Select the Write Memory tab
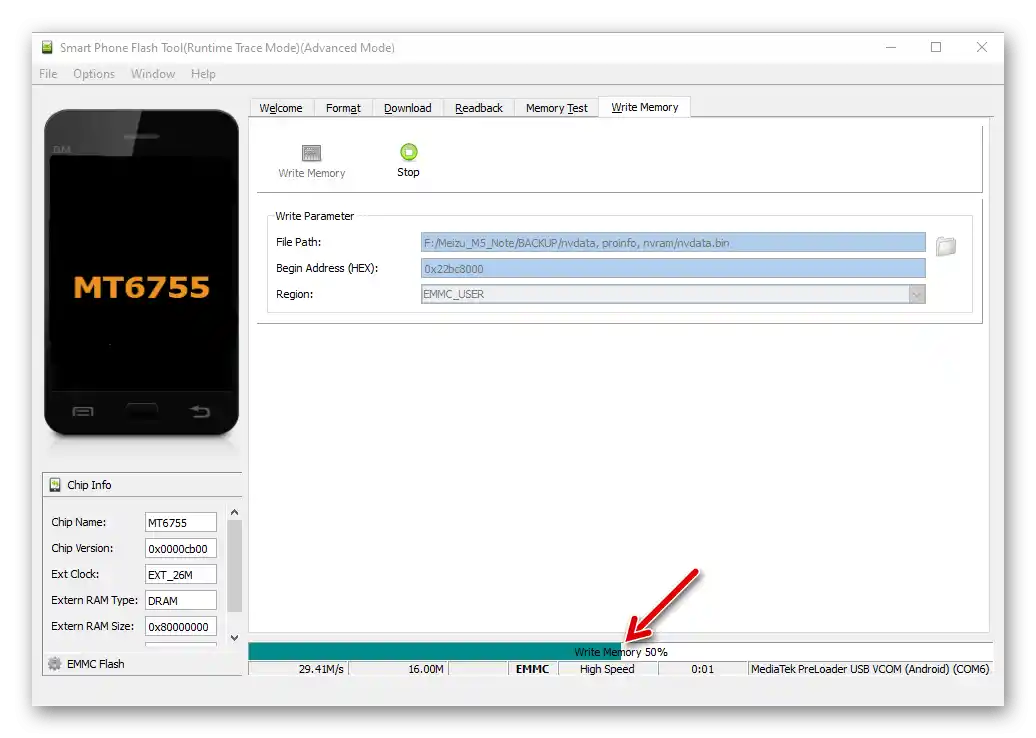This screenshot has width=1036, height=738. [645, 107]
